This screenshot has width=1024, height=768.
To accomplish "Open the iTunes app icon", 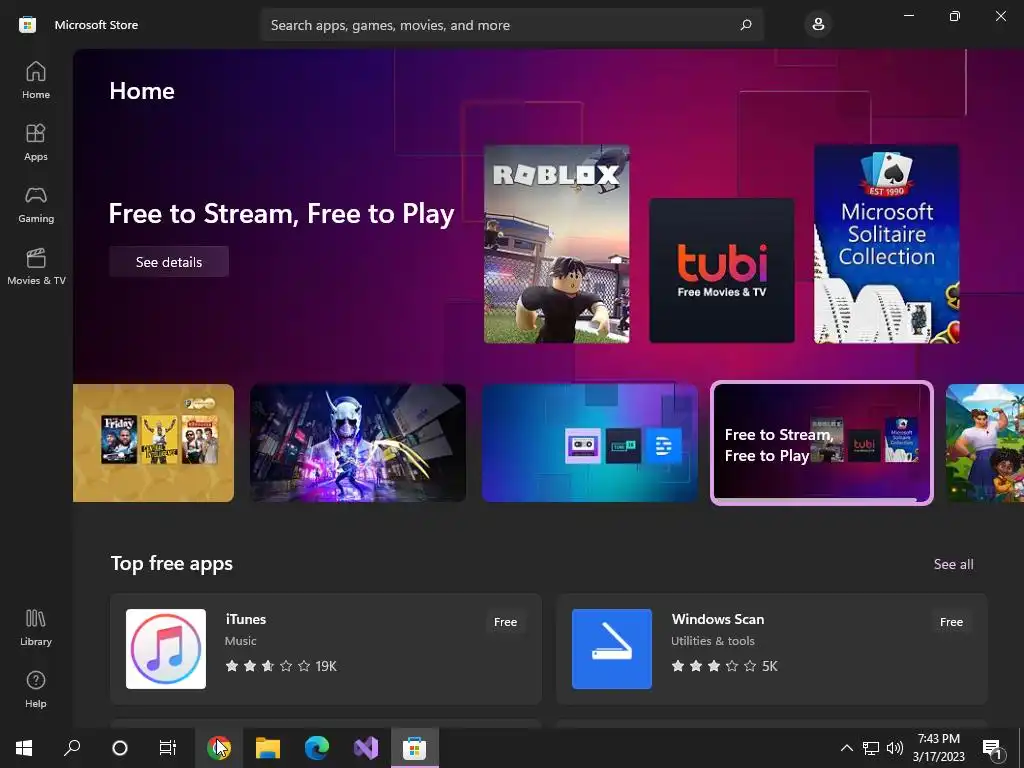I will 166,648.
